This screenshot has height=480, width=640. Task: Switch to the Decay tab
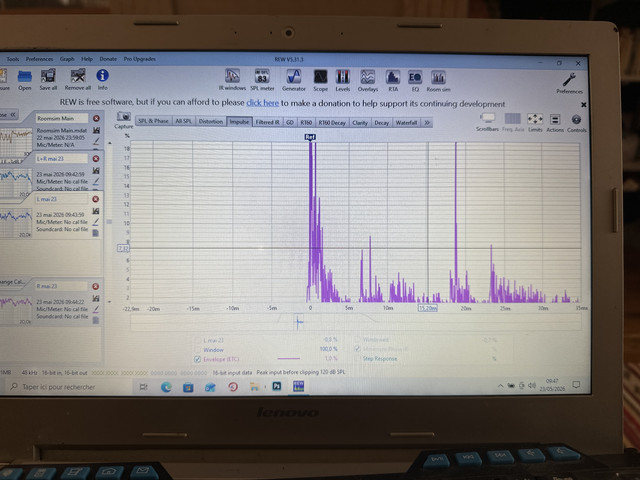pos(382,123)
